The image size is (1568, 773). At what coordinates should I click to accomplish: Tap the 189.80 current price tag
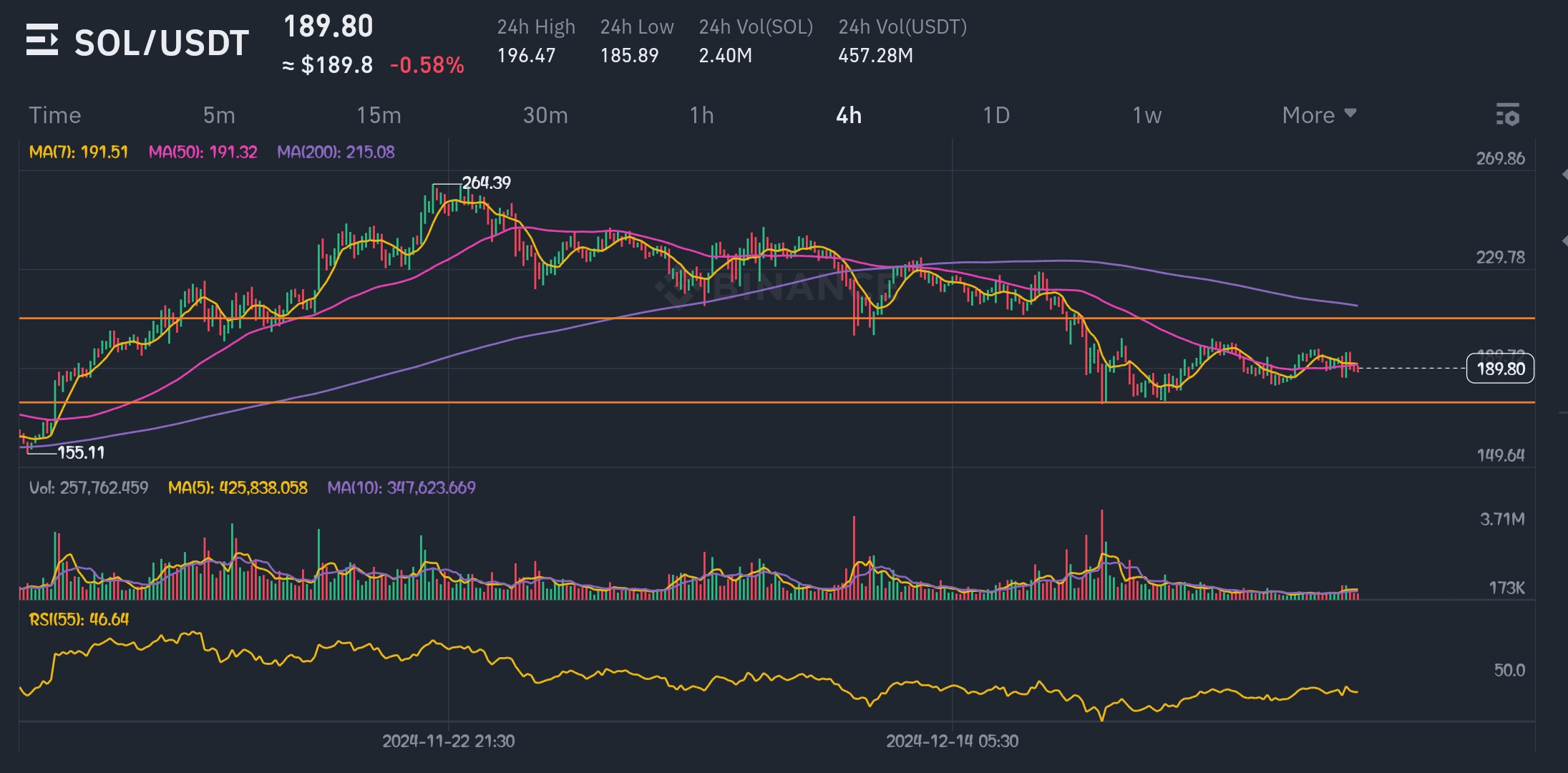(x=1500, y=369)
